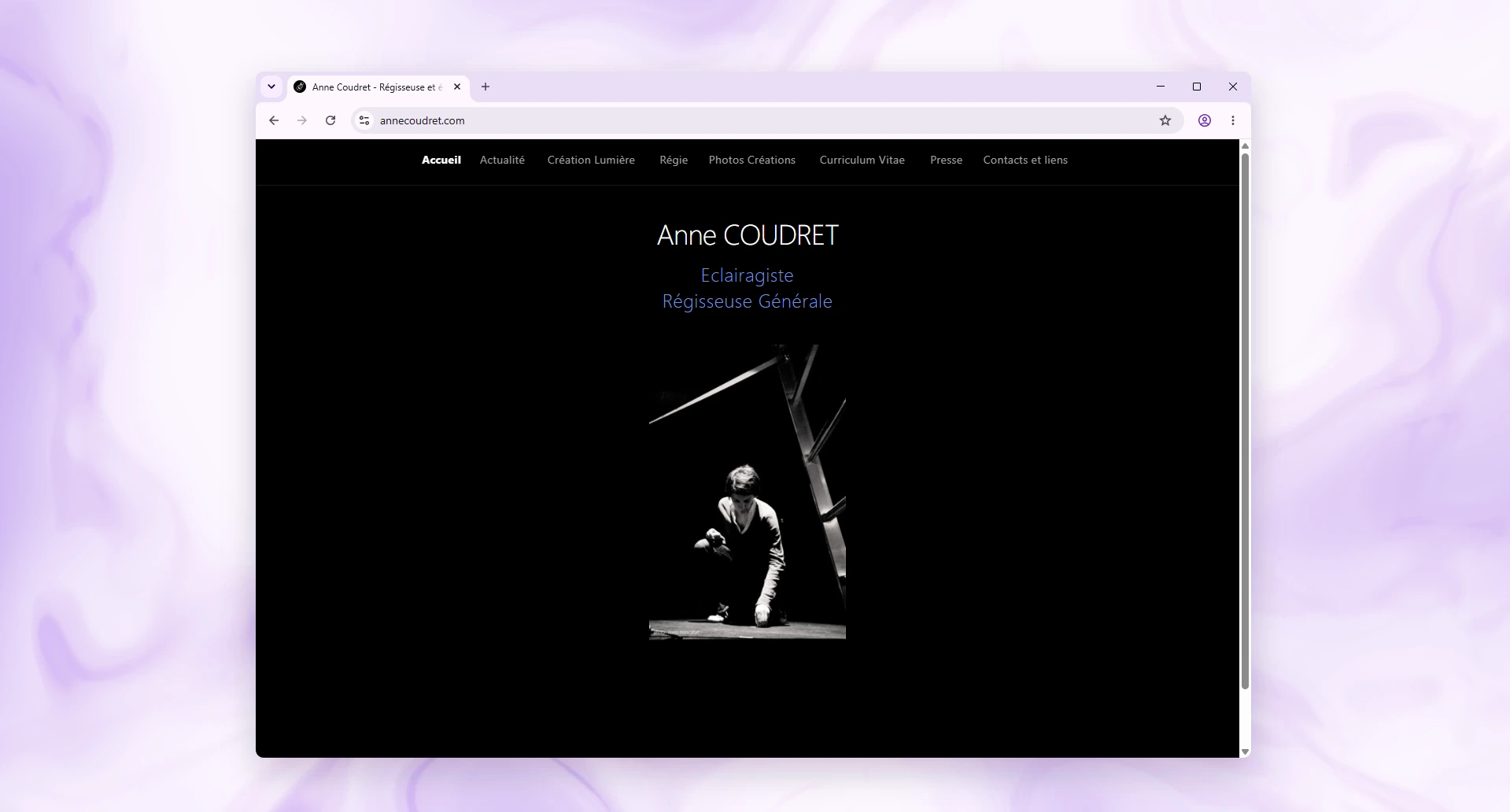Go back to the previous page
Image resolution: width=1510 pixels, height=812 pixels.
click(274, 120)
